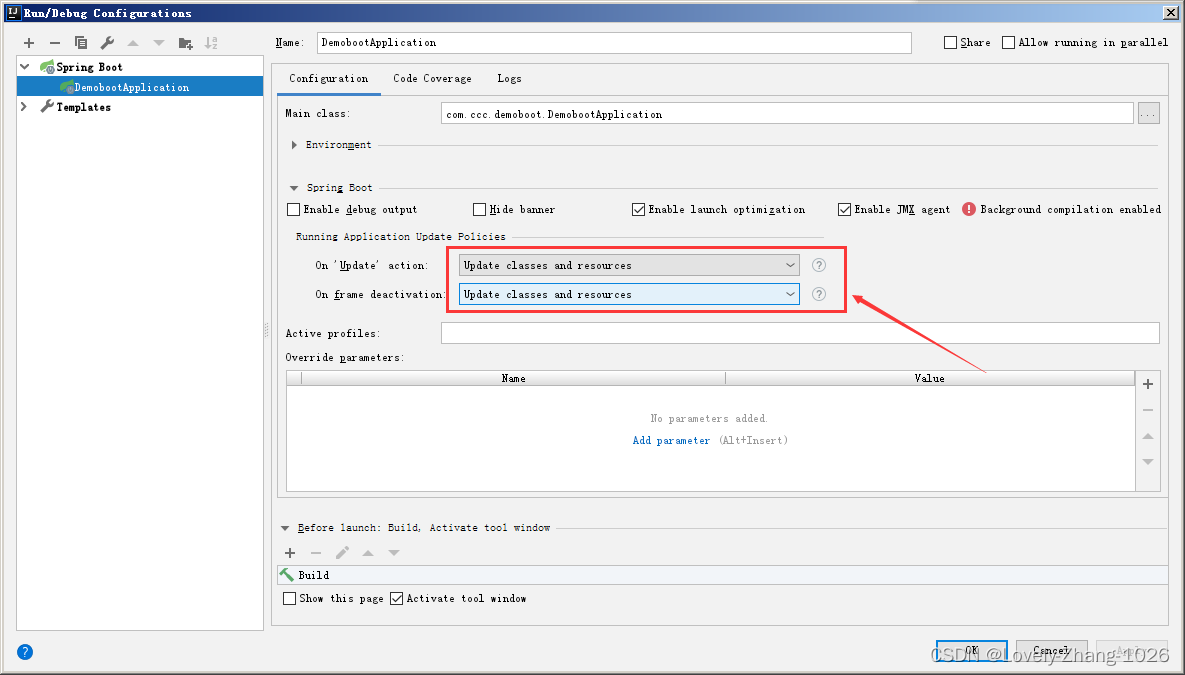Viewport: 1185px width, 675px height.
Task: Open the edit templates wrench icon
Action: [107, 43]
